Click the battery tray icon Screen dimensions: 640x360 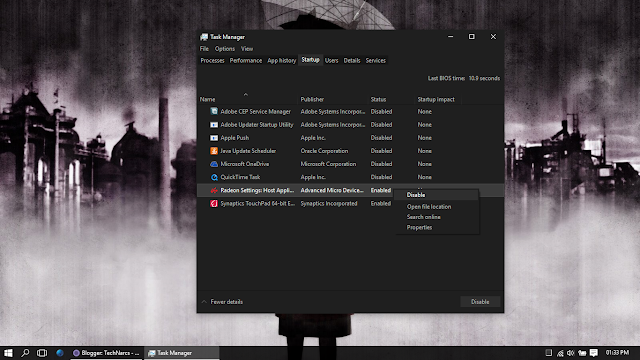coord(582,353)
